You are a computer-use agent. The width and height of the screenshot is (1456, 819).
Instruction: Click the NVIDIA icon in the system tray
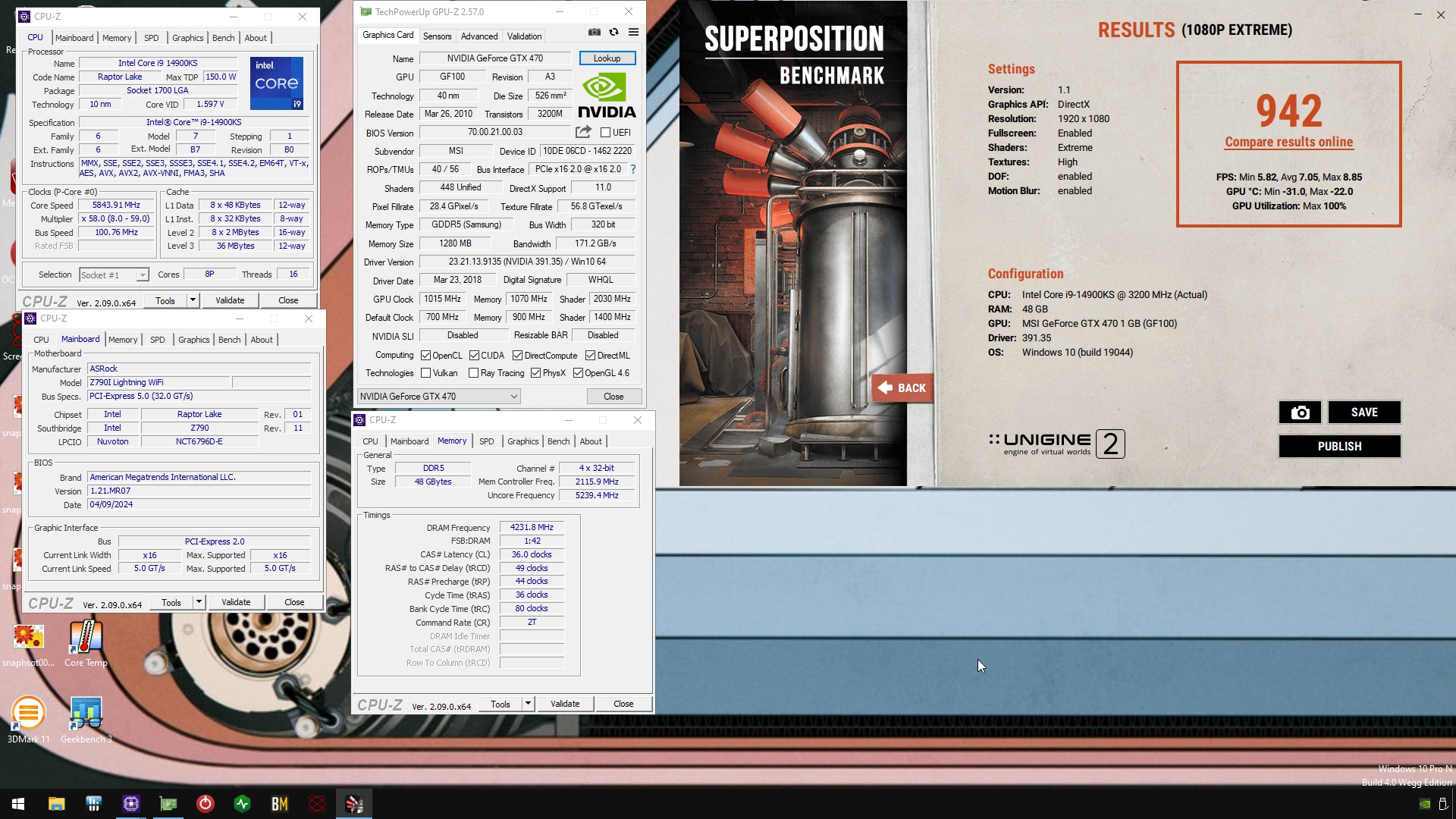(x=1425, y=804)
